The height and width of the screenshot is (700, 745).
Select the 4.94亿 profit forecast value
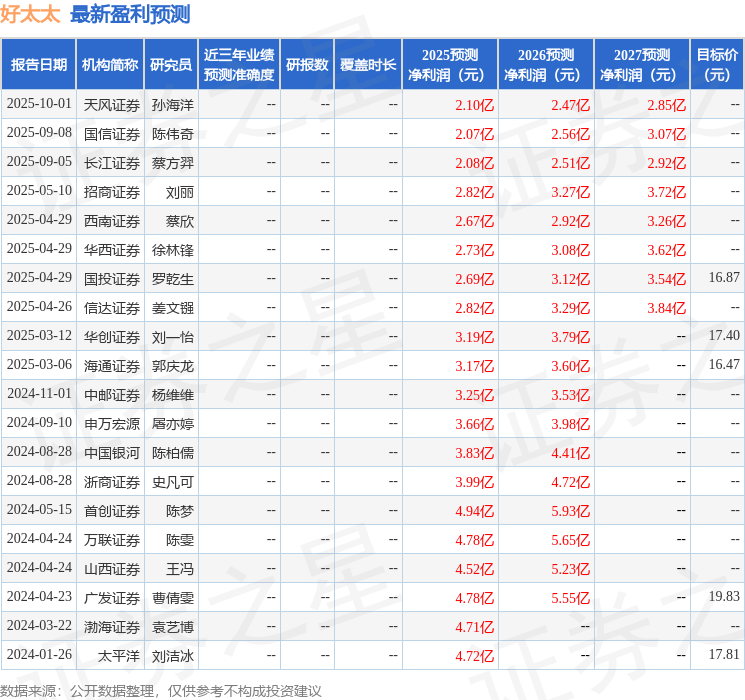pyautogui.click(x=474, y=511)
